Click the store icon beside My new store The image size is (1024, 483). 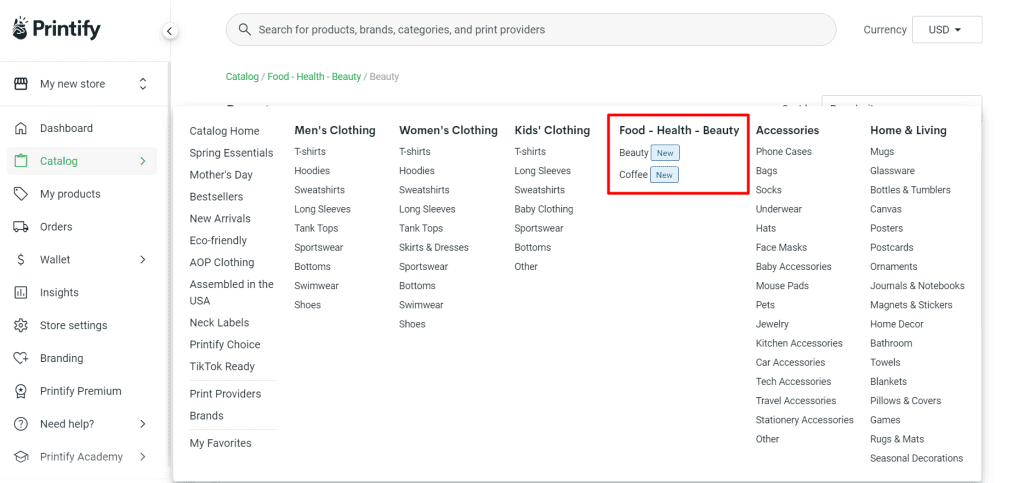(x=21, y=84)
